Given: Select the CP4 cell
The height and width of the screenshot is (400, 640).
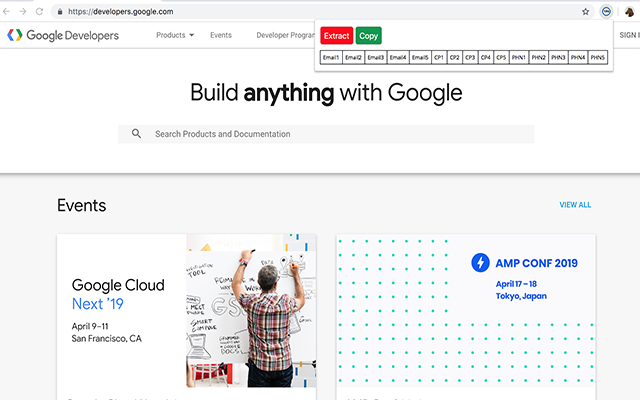Looking at the screenshot, I should 486,58.
